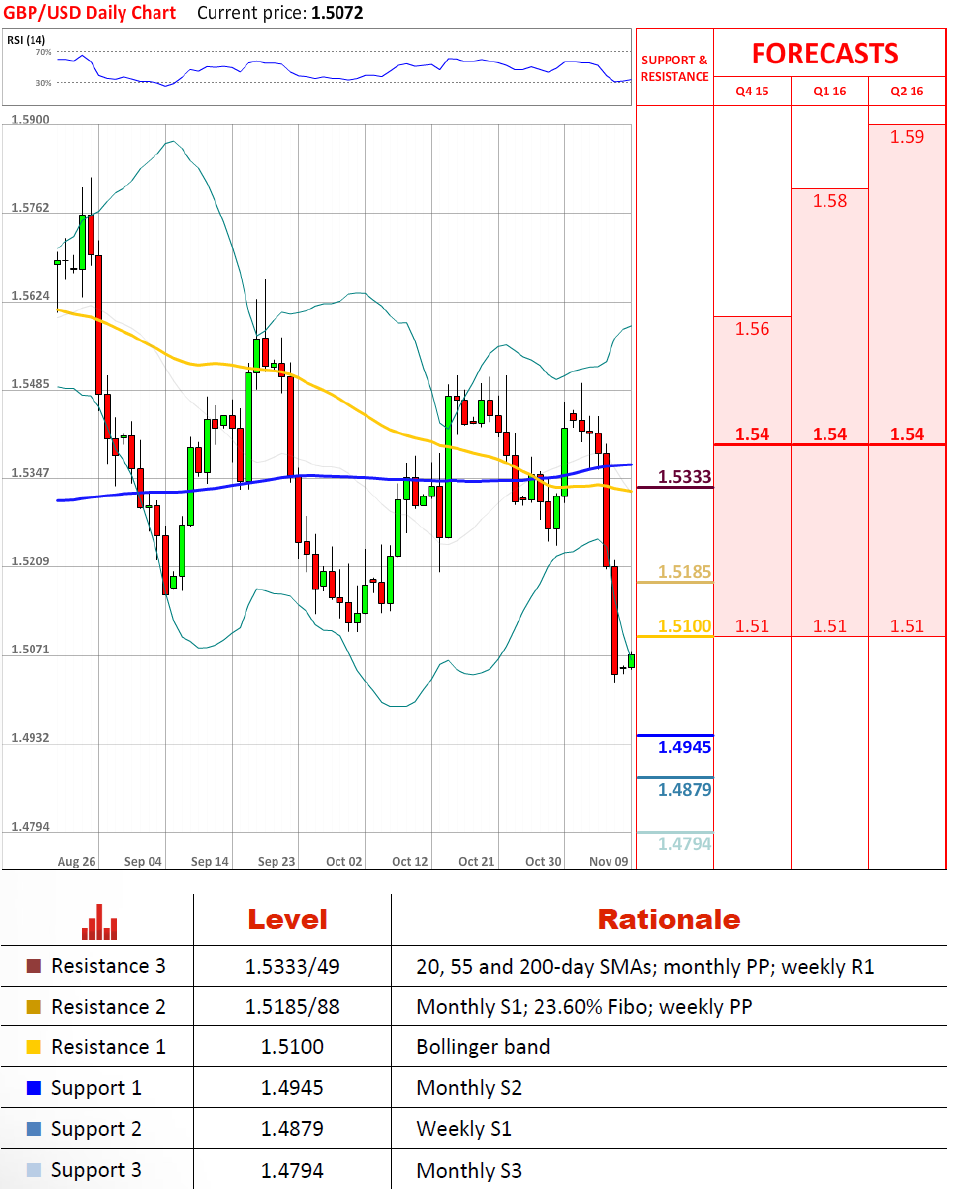Click the FORECASTS heading

click(825, 54)
